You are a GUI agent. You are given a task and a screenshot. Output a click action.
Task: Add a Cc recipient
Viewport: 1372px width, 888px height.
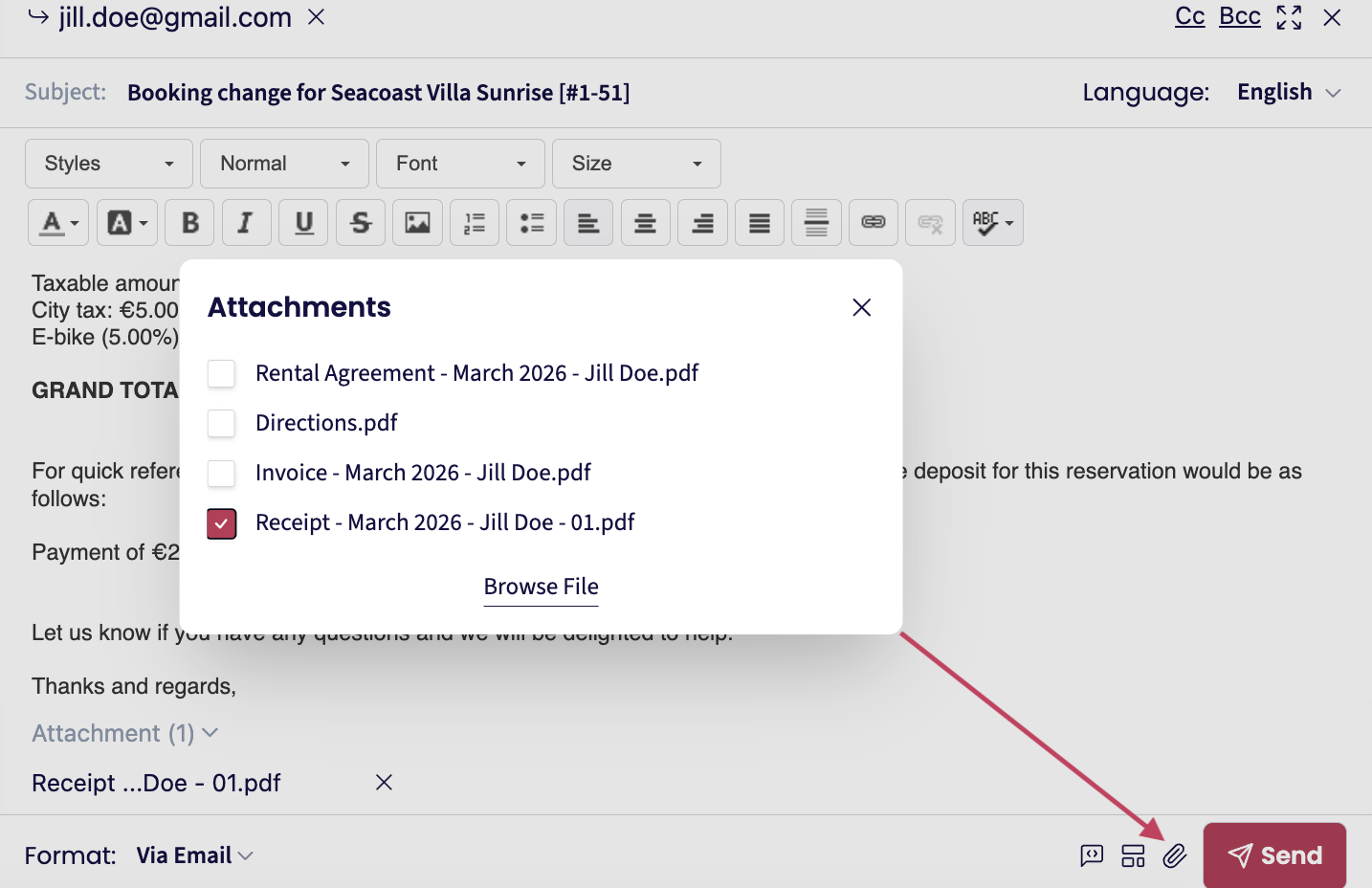click(1189, 16)
